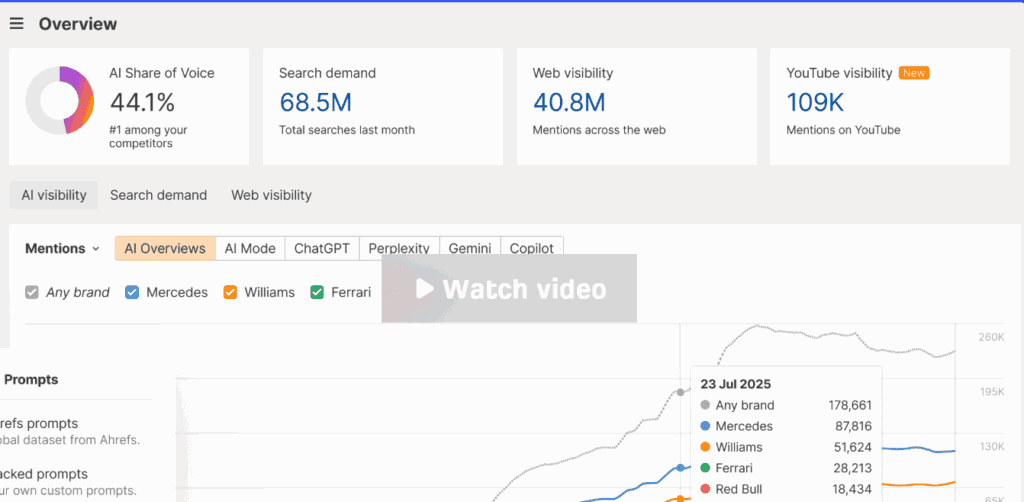Click the 40.8M web visibility figure
This screenshot has height=502, width=1024.
[x=569, y=102]
